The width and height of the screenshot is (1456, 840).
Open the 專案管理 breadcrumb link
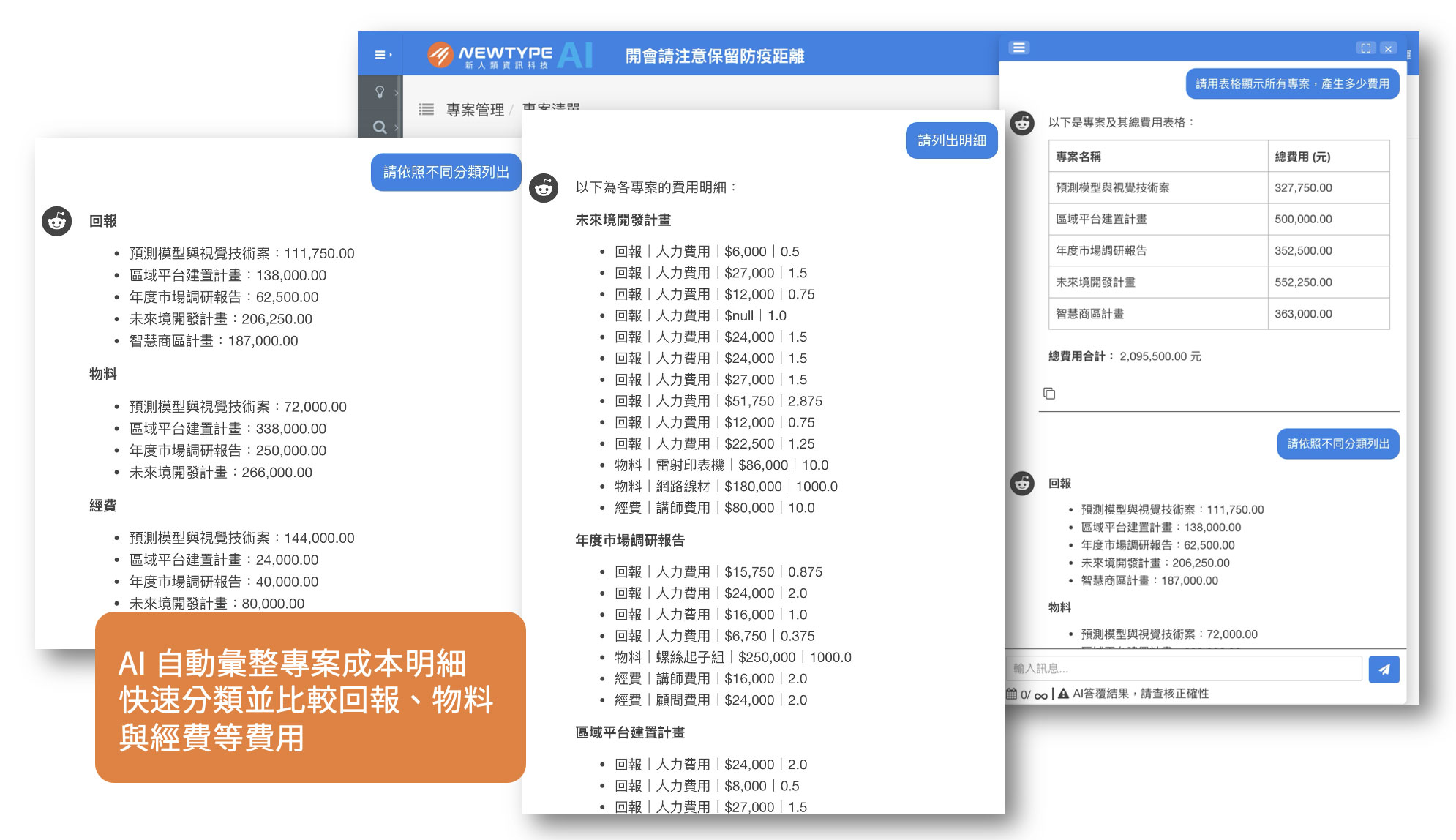click(x=475, y=110)
